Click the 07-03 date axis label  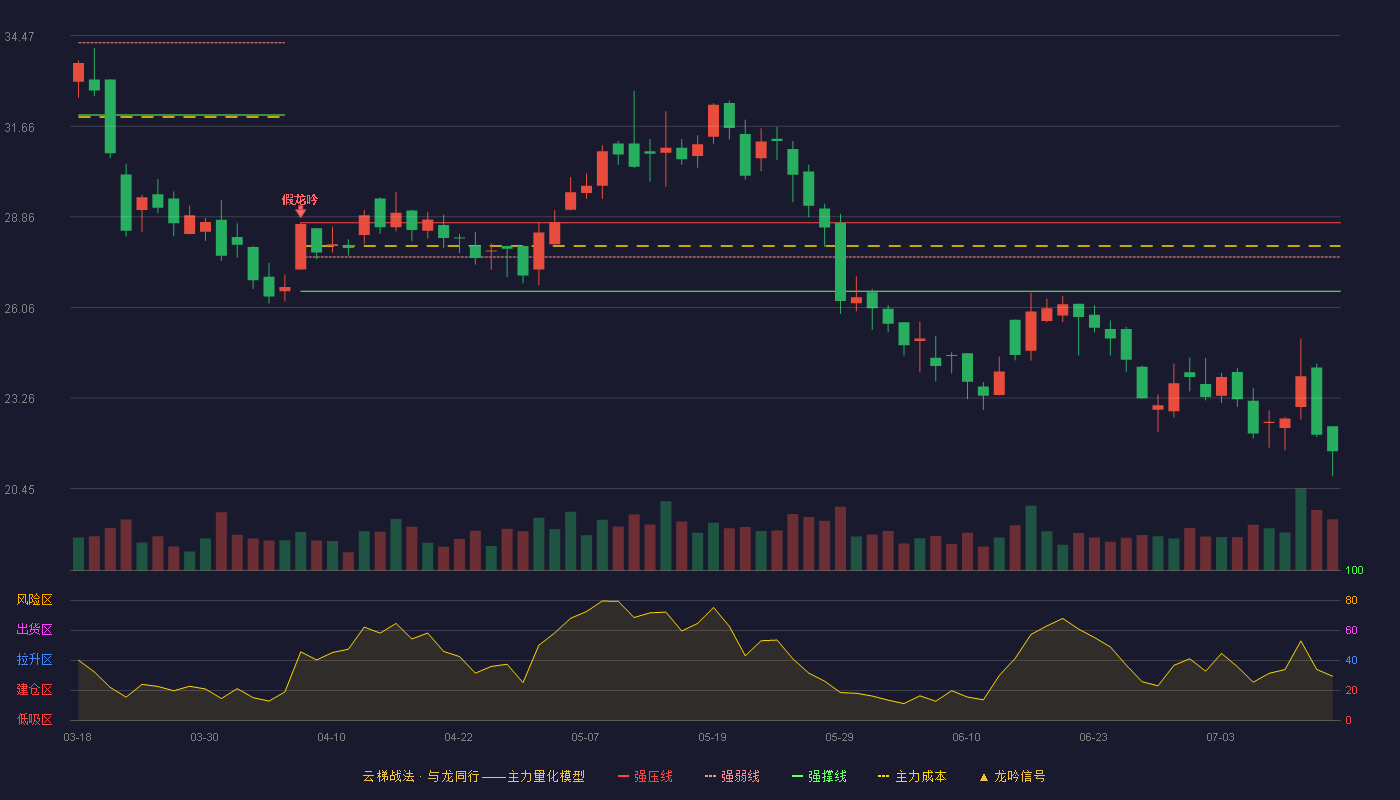pyautogui.click(x=1220, y=737)
